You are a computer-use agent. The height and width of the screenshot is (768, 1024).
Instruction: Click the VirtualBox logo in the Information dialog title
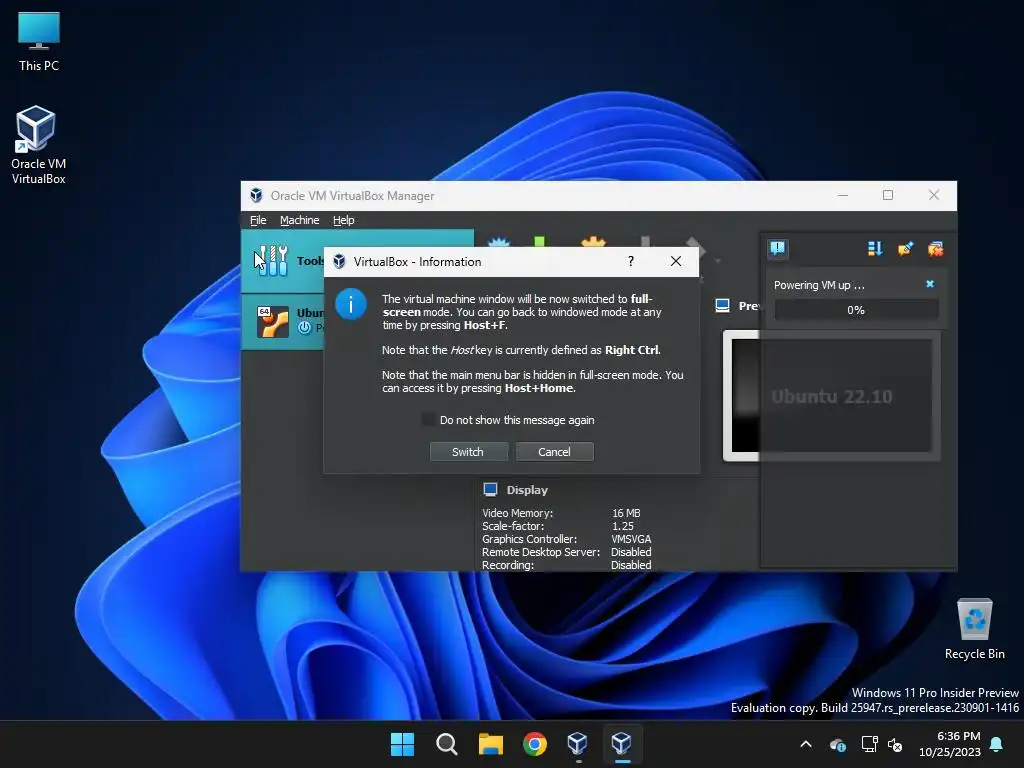coord(340,262)
